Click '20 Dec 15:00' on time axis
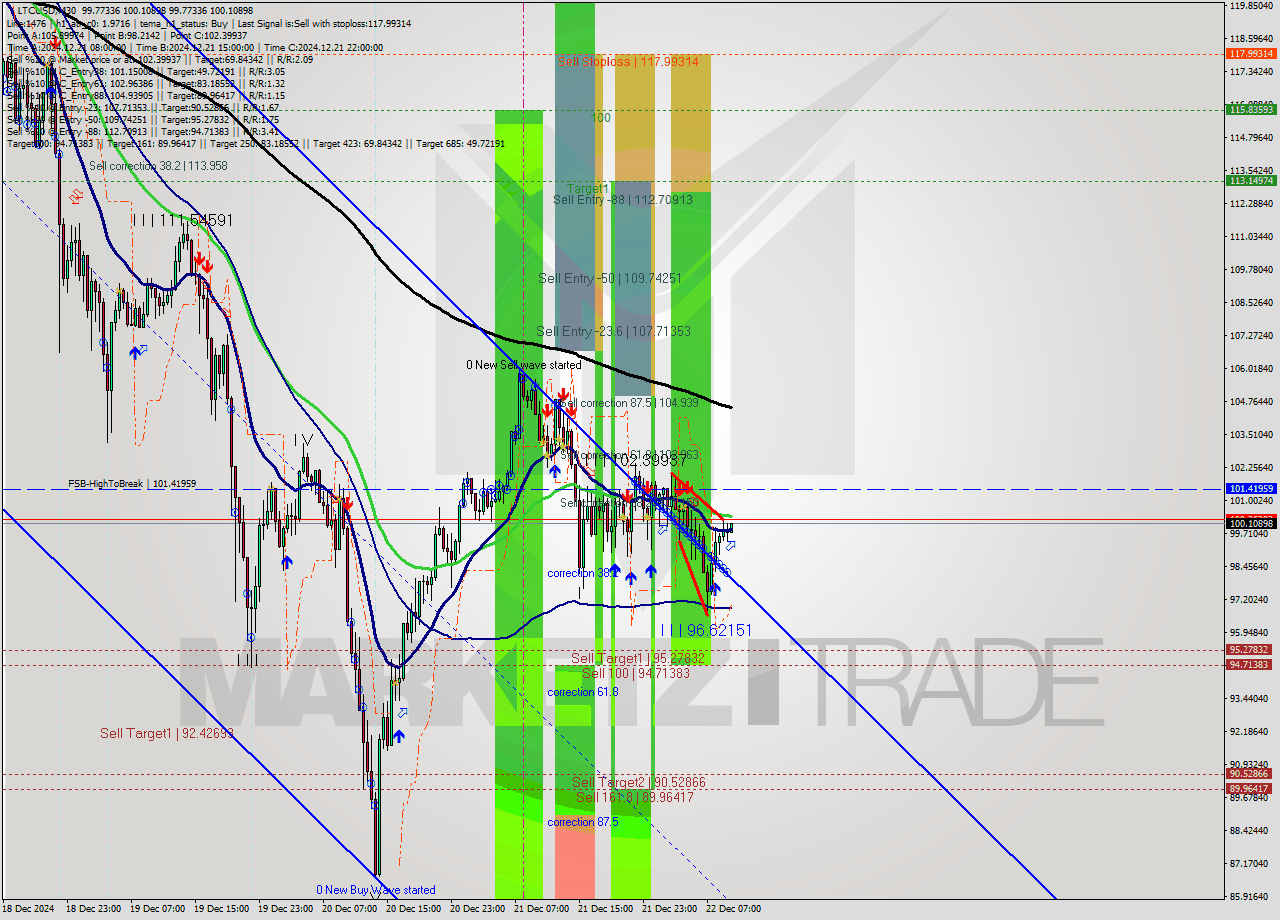 [x=413, y=910]
